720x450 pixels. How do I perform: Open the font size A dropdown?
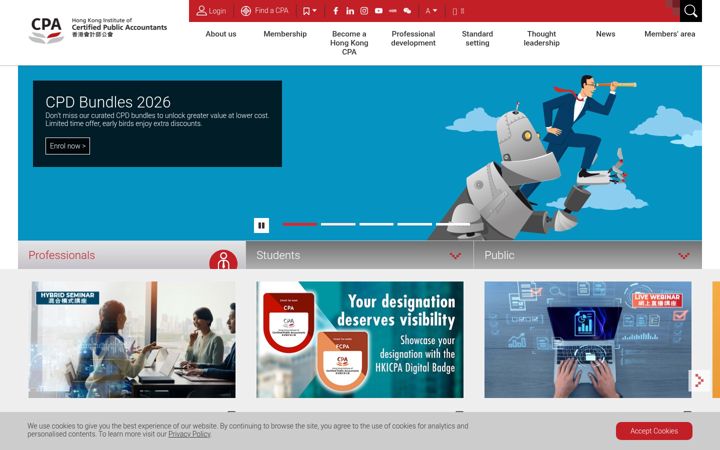[431, 11]
